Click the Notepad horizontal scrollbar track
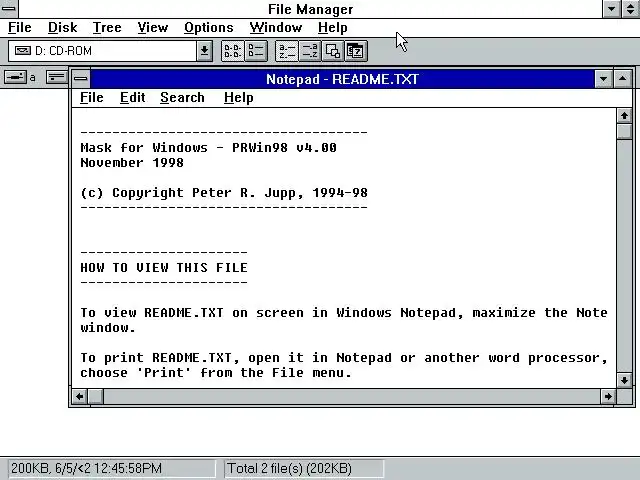The width and height of the screenshot is (640, 480). pos(352,396)
